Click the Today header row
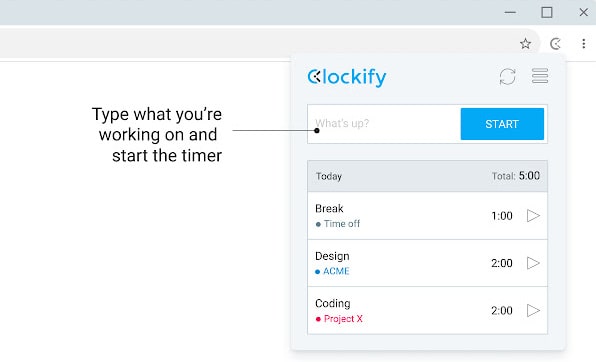 point(427,176)
